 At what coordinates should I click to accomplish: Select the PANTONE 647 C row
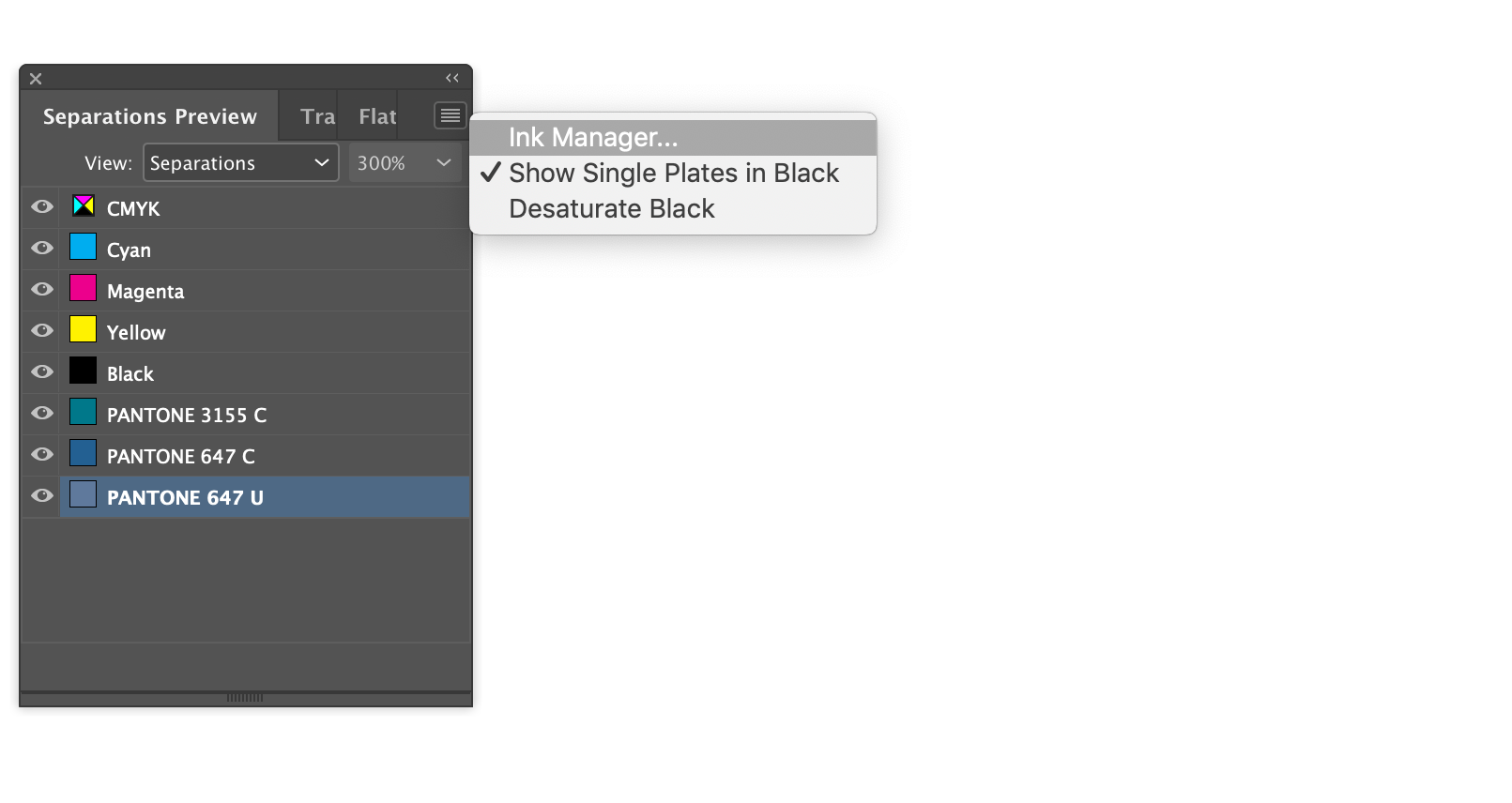(265, 456)
